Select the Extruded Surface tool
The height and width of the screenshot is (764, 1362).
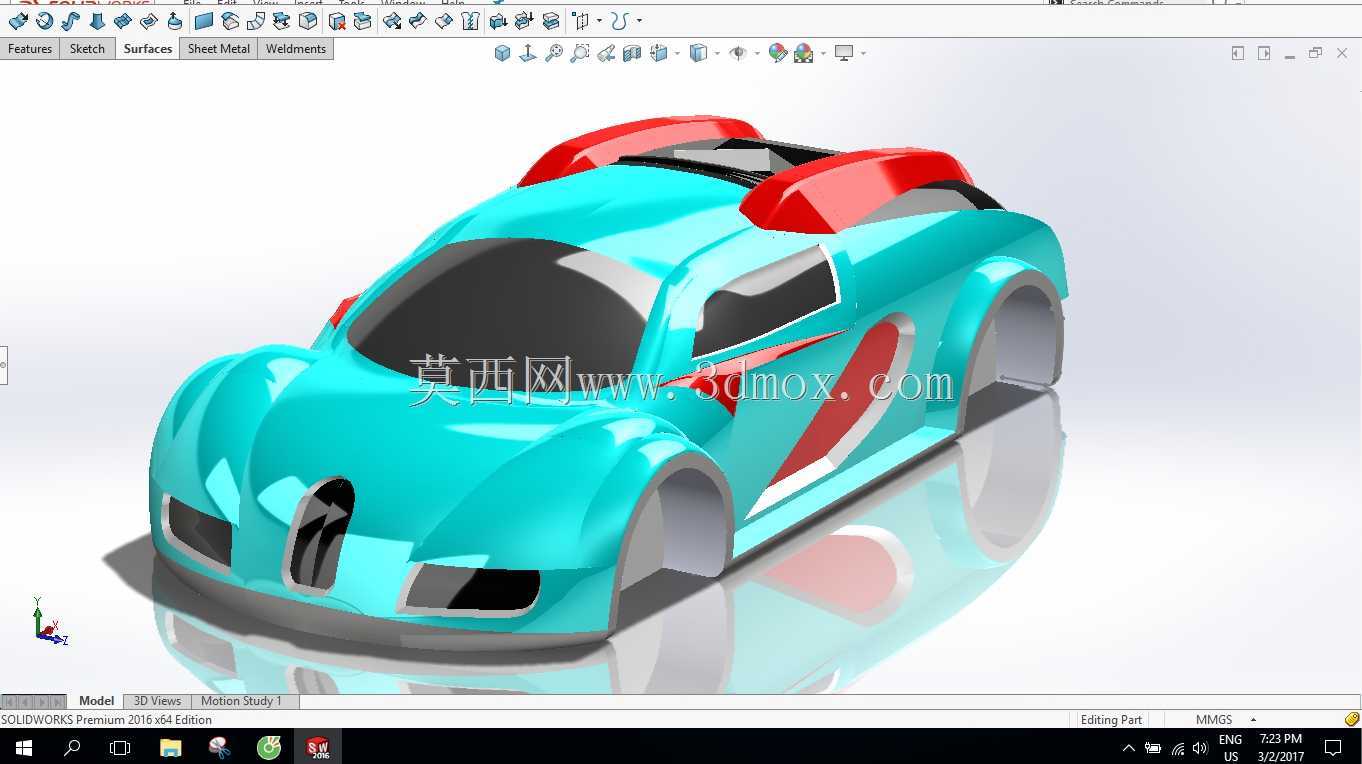pos(18,21)
